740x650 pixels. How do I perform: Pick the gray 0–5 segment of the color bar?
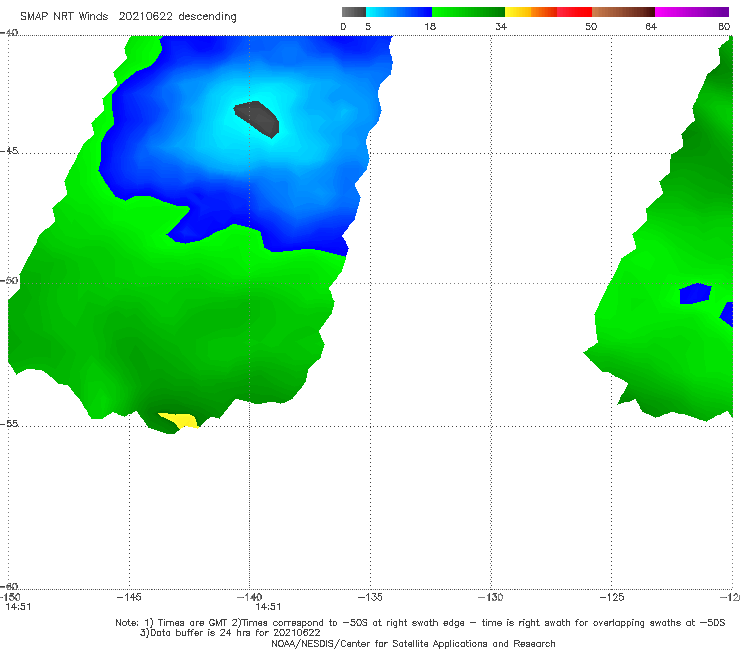point(354,12)
